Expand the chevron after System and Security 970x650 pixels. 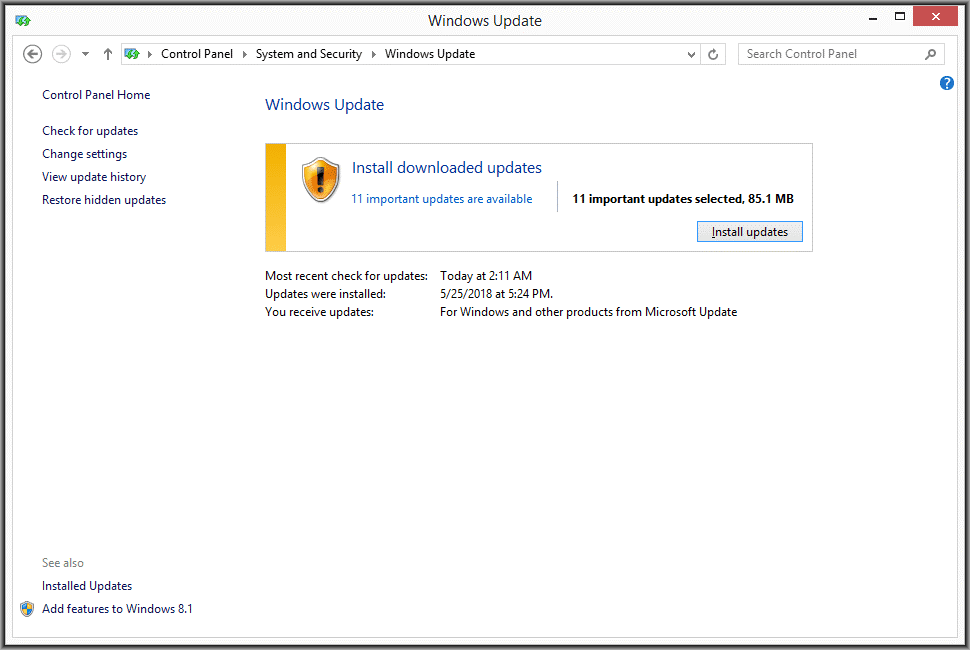pyautogui.click(x=374, y=54)
